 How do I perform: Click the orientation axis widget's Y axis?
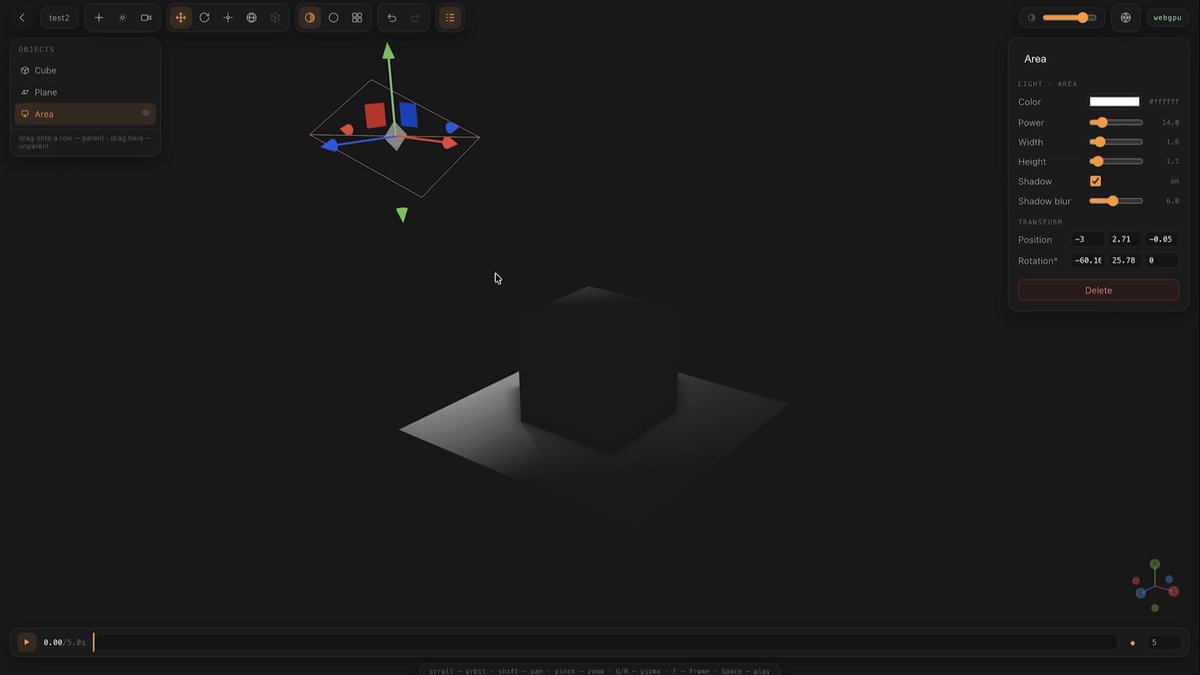tap(1155, 565)
